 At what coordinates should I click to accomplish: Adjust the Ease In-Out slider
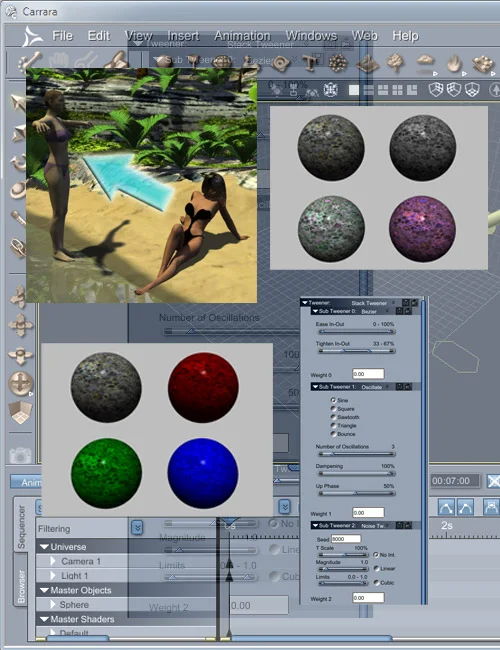[x=356, y=332]
